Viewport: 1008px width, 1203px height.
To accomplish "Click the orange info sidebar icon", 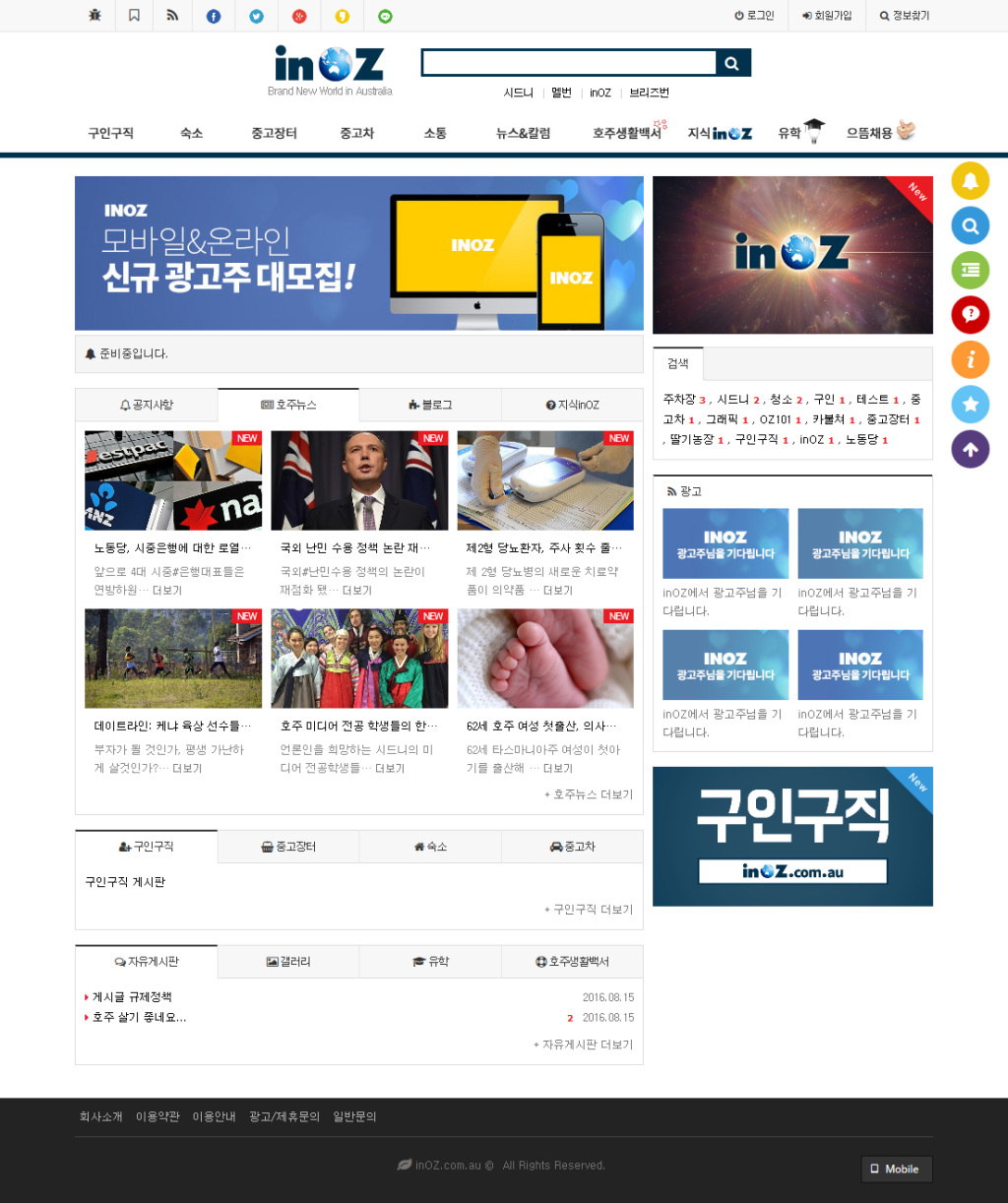I will click(x=970, y=360).
